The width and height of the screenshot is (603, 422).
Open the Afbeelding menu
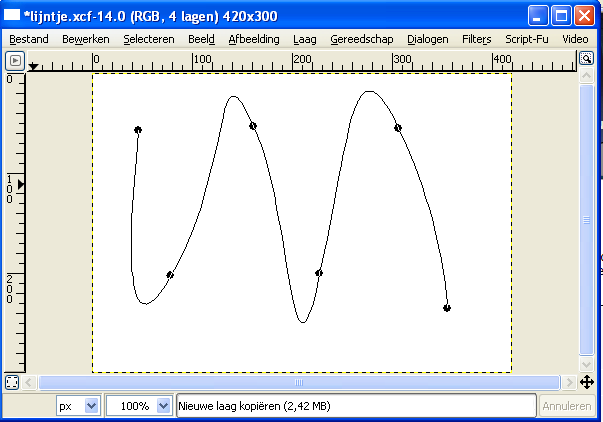click(x=254, y=39)
